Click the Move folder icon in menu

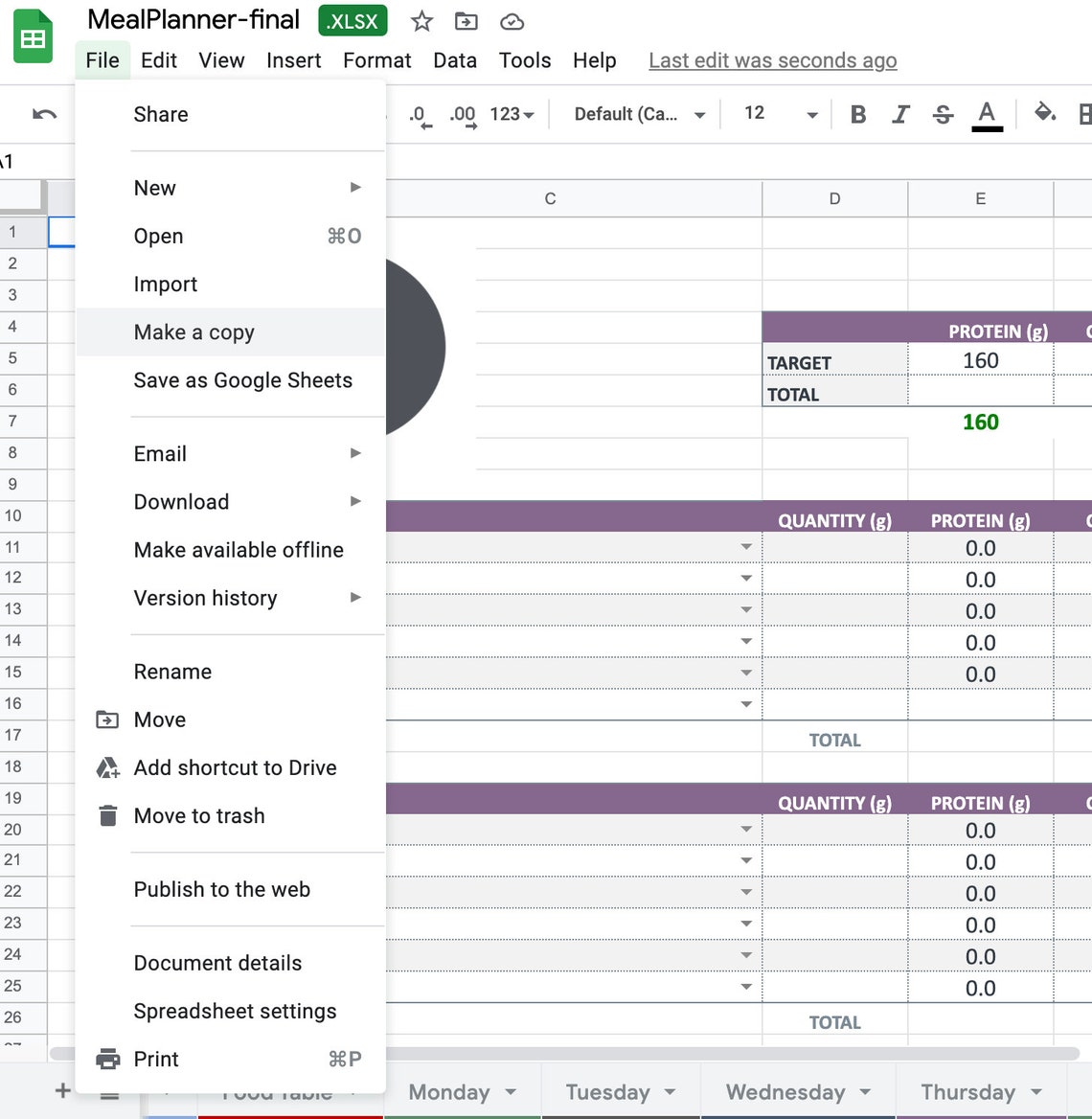click(107, 719)
